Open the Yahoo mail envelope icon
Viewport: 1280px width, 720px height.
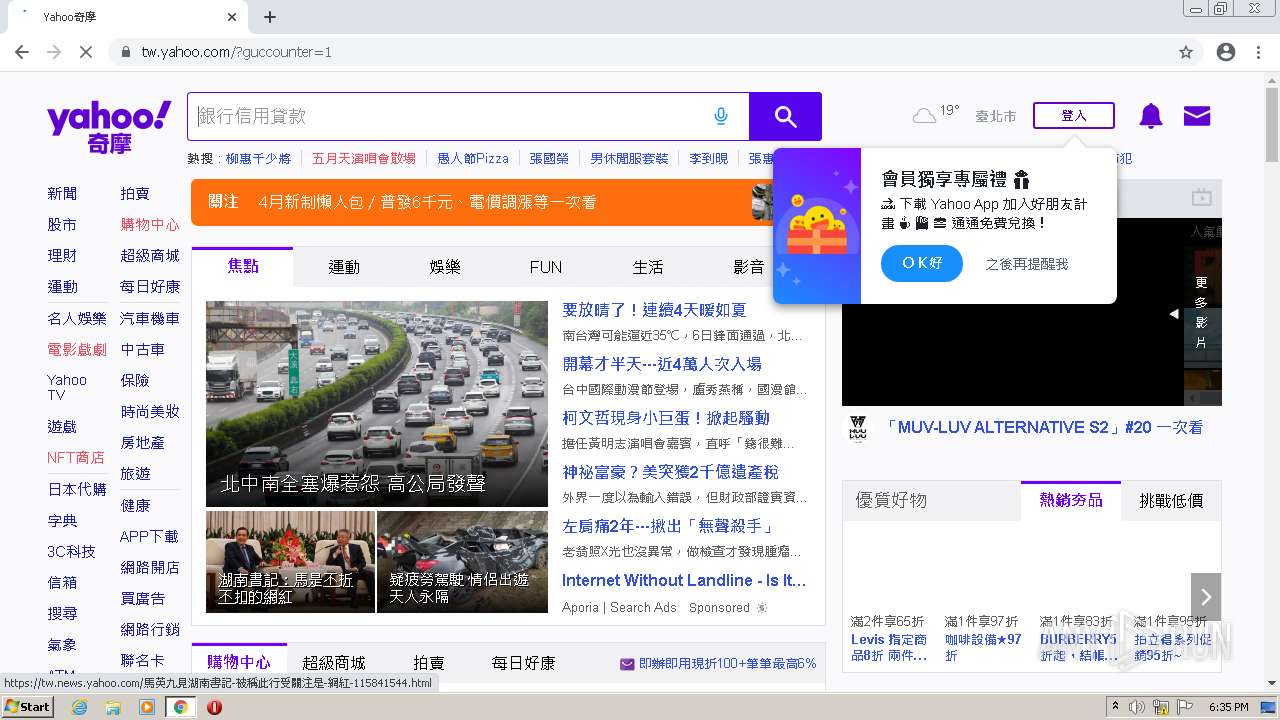[1197, 116]
